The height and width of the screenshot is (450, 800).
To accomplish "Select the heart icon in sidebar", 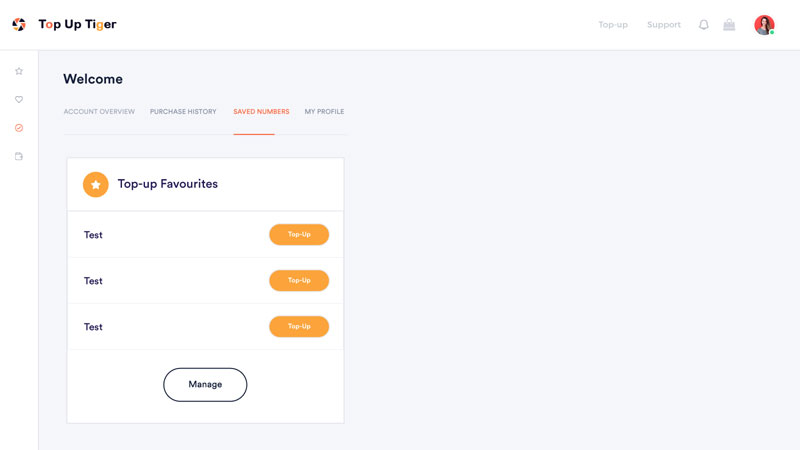I will (x=19, y=100).
